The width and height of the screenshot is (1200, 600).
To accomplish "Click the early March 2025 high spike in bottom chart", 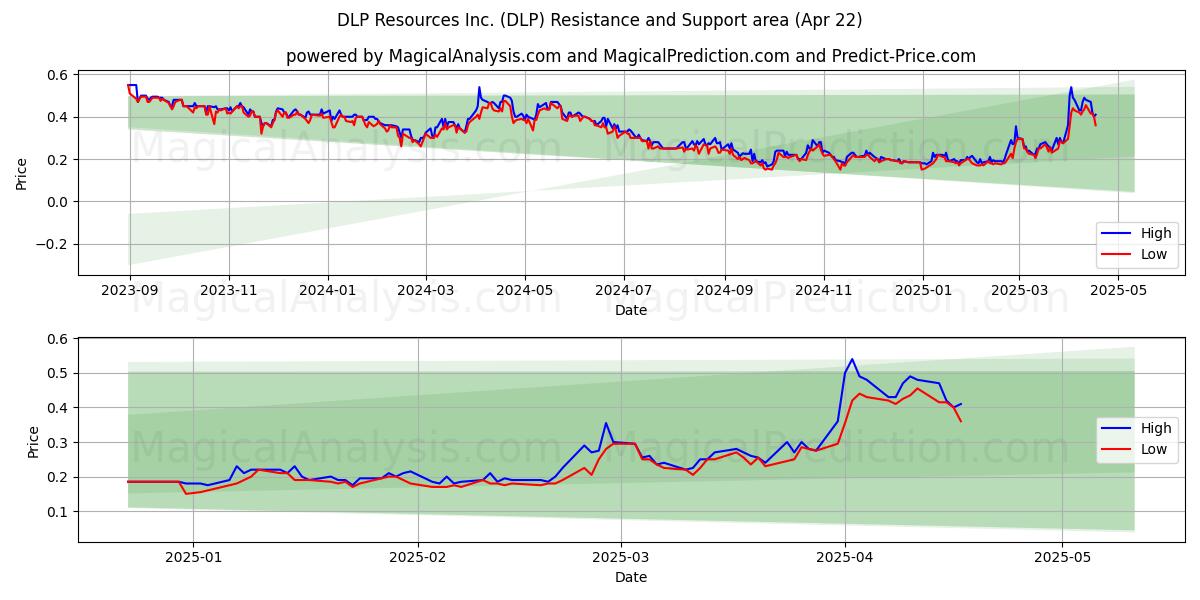I will (605, 422).
